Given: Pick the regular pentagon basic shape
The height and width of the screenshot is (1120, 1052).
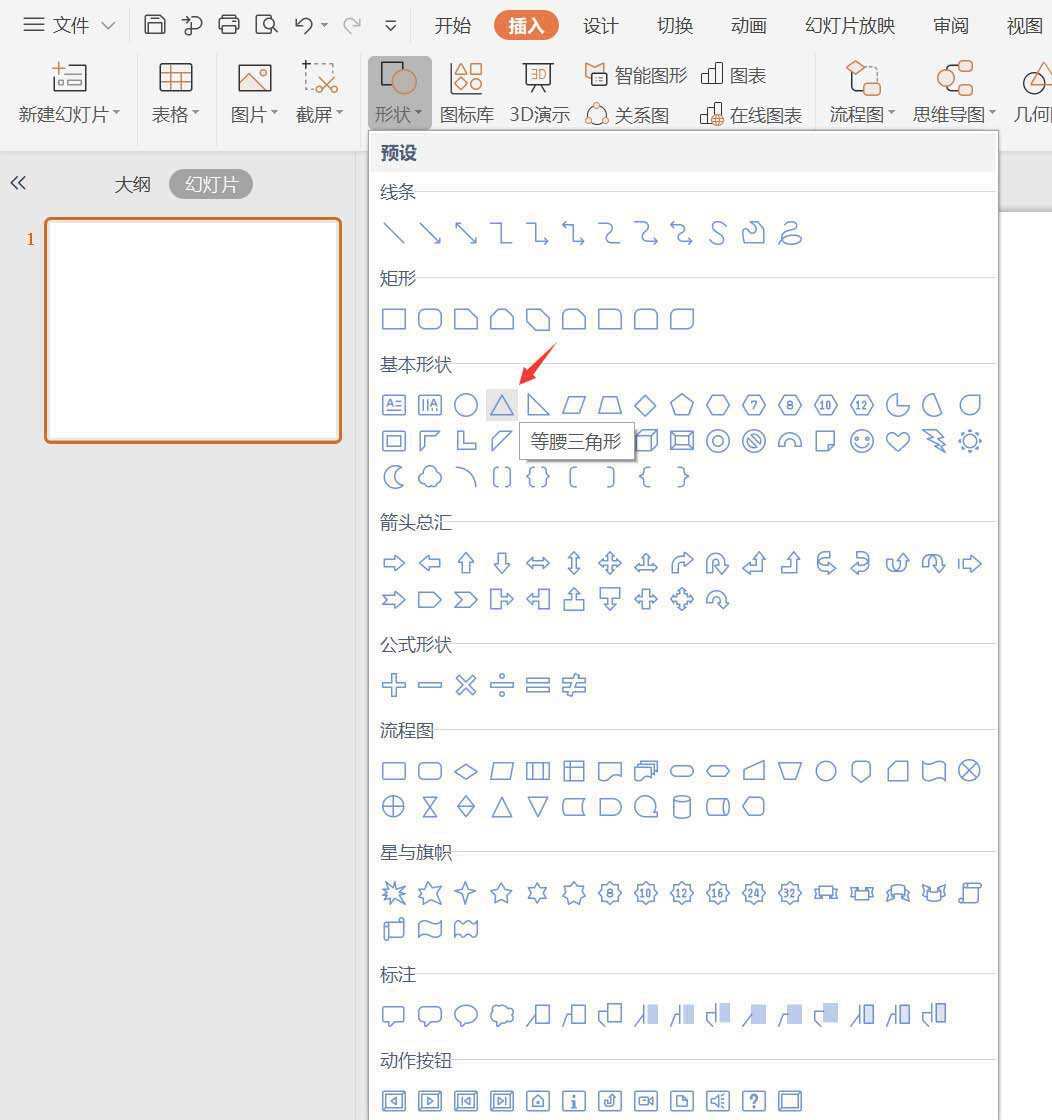Looking at the screenshot, I should pyautogui.click(x=681, y=406).
